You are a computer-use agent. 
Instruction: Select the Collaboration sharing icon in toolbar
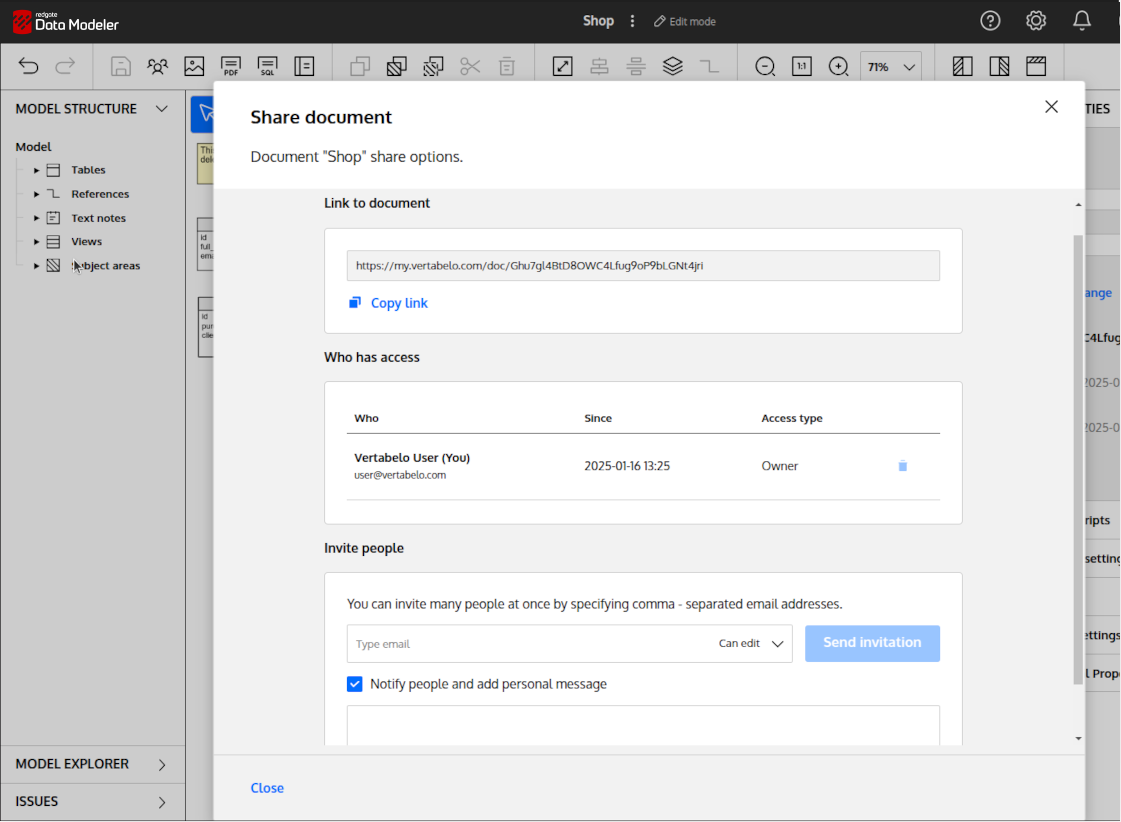[157, 65]
